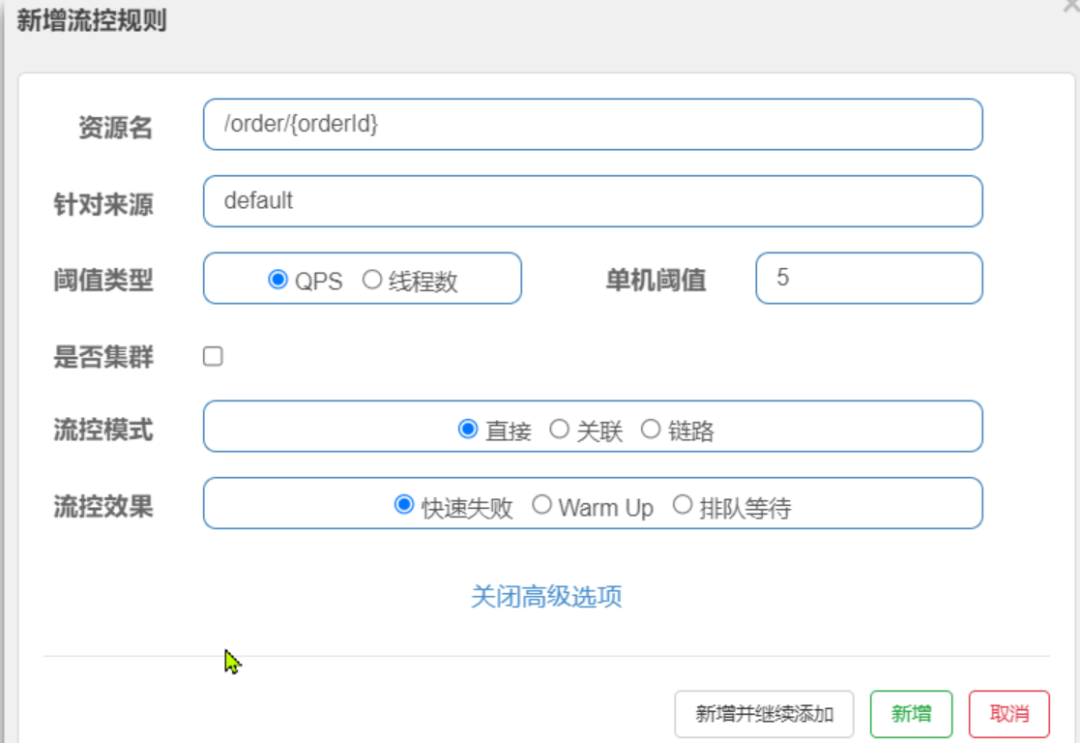Select 关联 flow control mode
Viewport: 1080px width, 743px height.
pyautogui.click(x=559, y=429)
